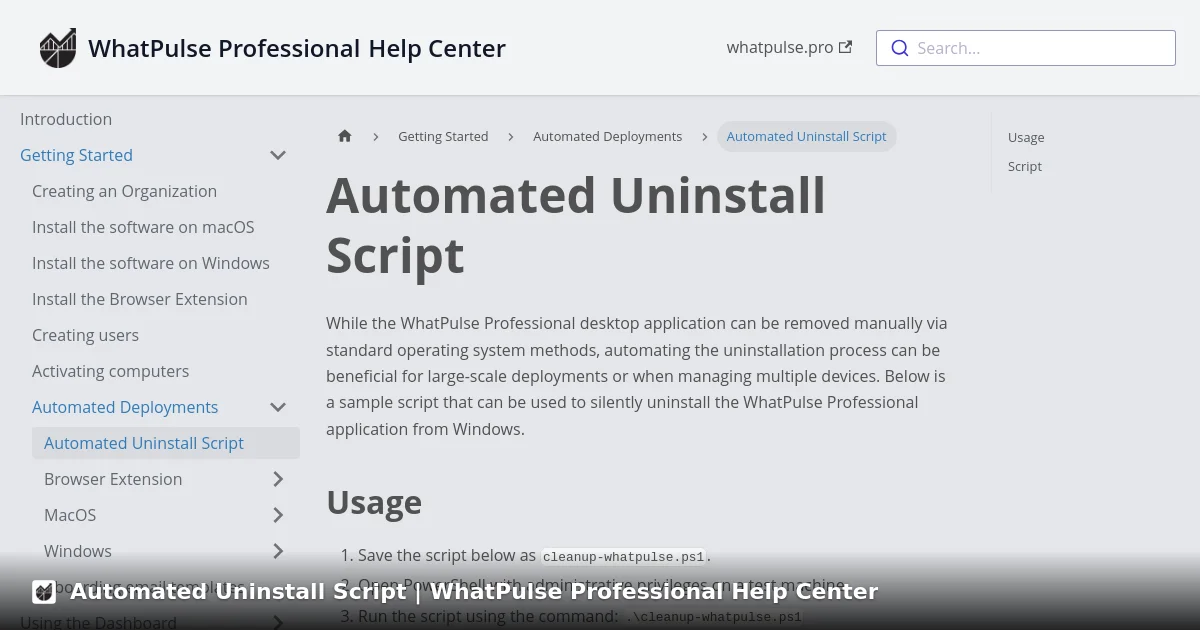Image resolution: width=1200 pixels, height=630 pixels.
Task: Open the Getting Started breadcrumb
Action: [443, 136]
